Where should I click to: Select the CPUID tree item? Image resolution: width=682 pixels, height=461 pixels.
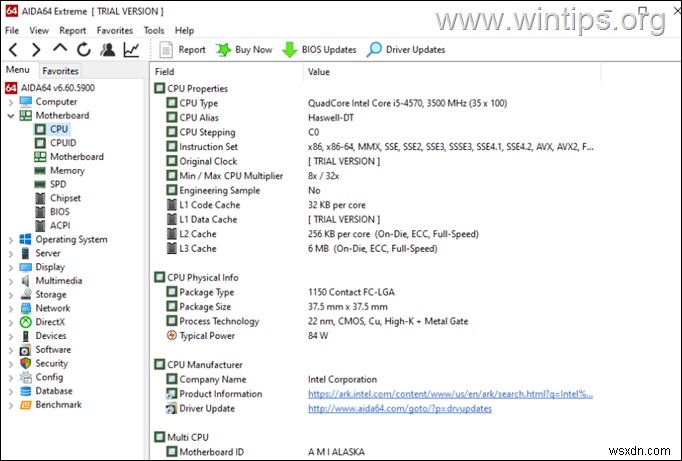pos(63,143)
